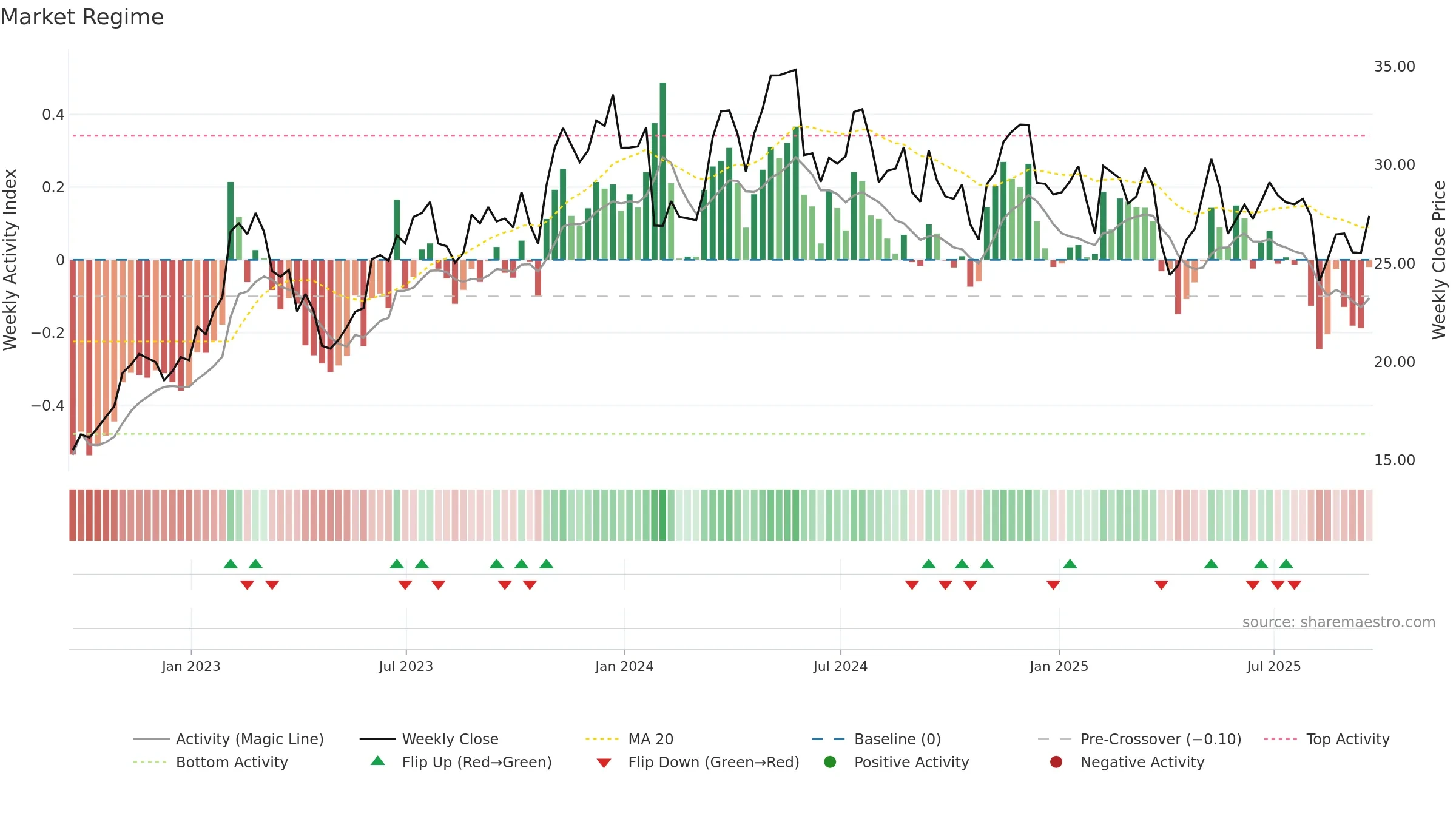1456x819 pixels.
Task: Click the Baseline (0) legend entry
Action: tap(876, 739)
